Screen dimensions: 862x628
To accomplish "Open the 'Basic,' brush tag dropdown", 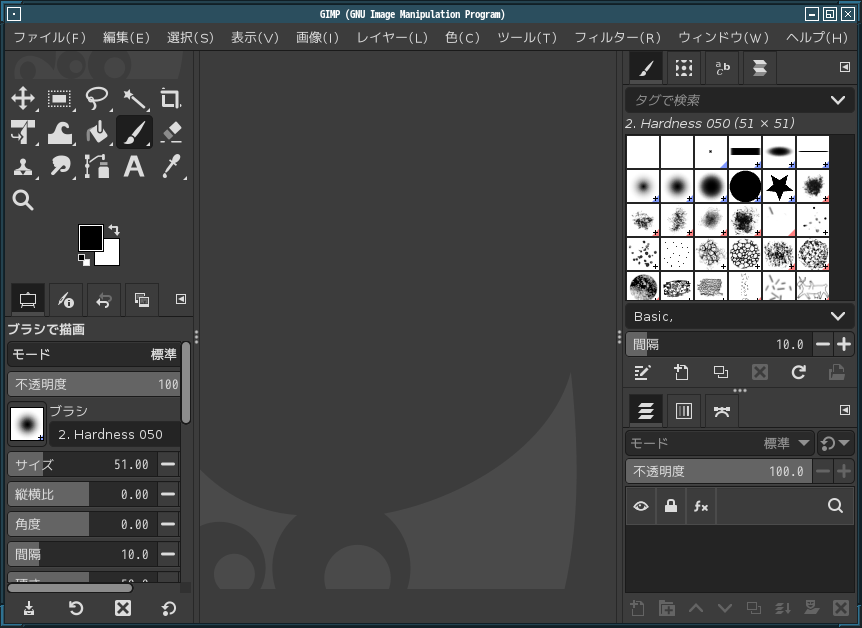I will pos(837,316).
